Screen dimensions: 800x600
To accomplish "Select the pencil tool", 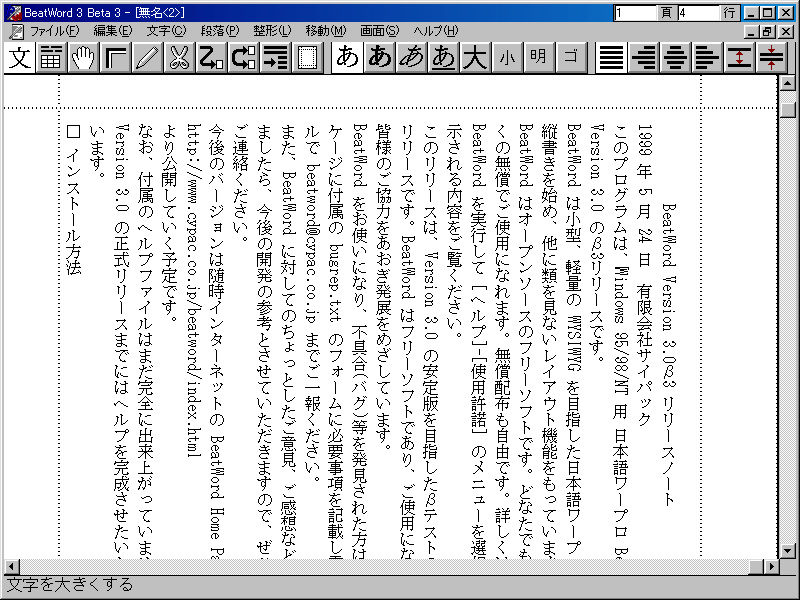I will [x=147, y=57].
